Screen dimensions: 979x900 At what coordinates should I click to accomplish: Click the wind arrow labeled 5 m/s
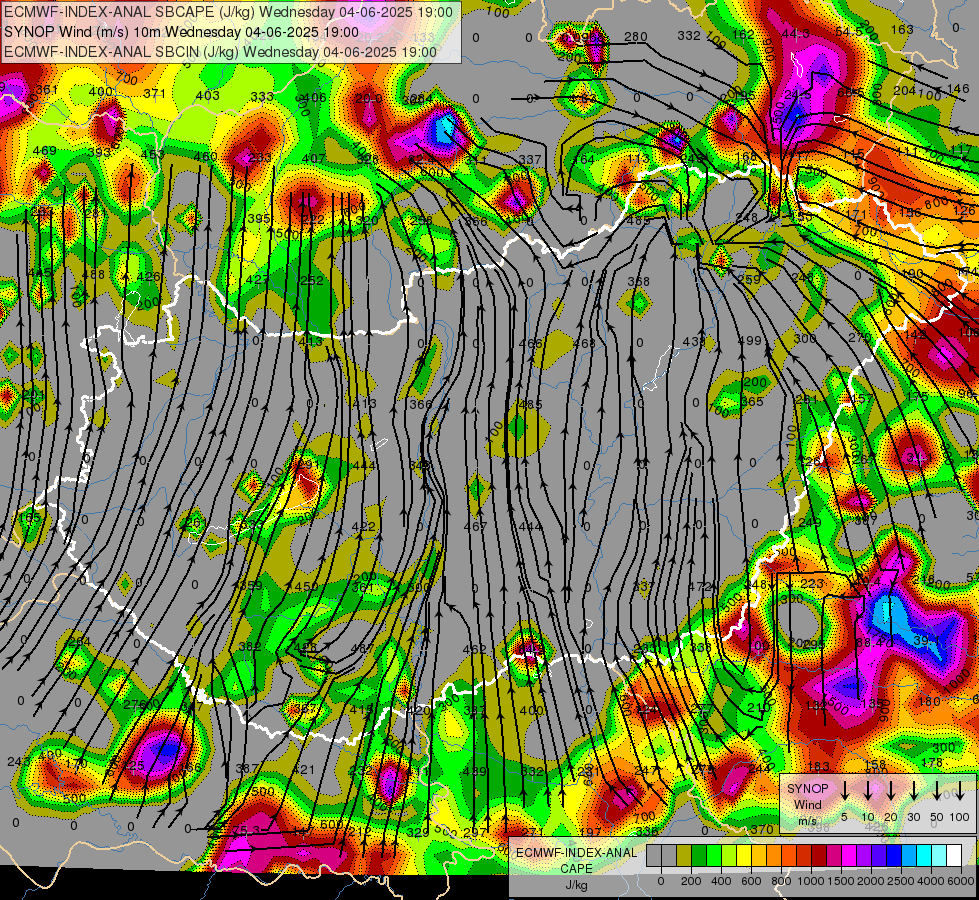pos(844,791)
